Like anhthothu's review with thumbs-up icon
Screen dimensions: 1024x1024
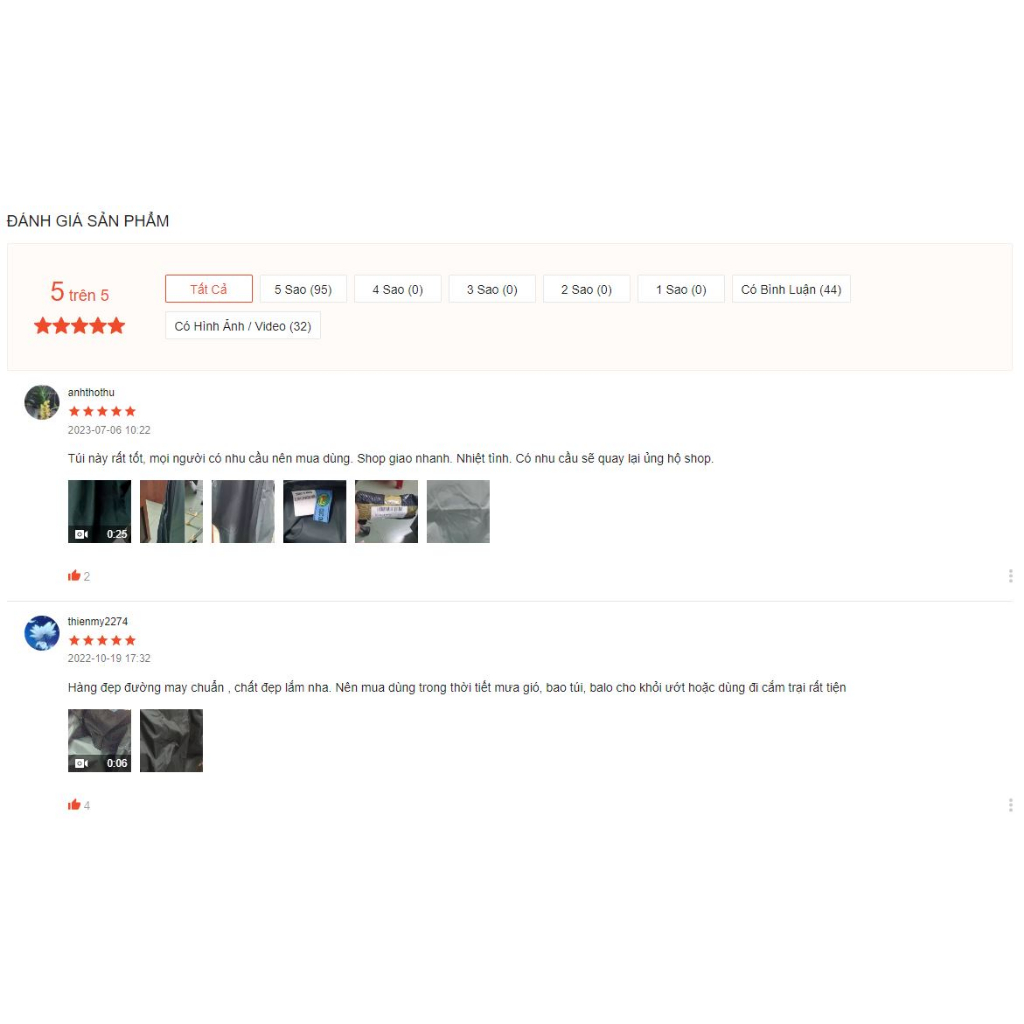74,575
